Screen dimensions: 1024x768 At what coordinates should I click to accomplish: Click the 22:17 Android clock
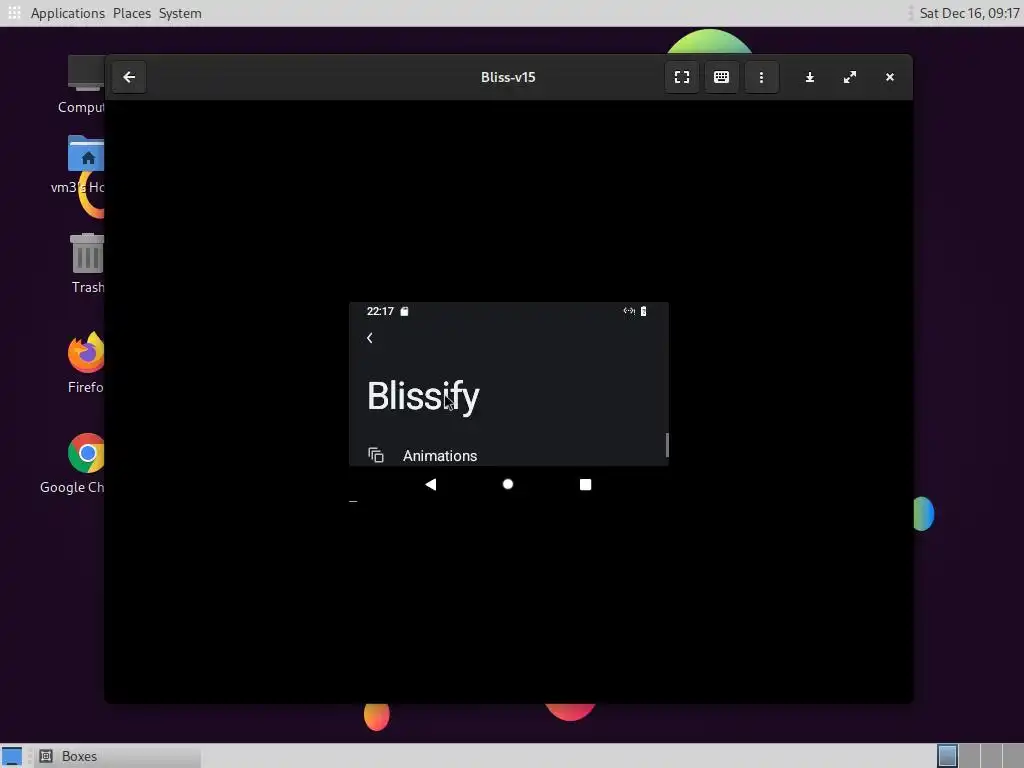click(380, 311)
